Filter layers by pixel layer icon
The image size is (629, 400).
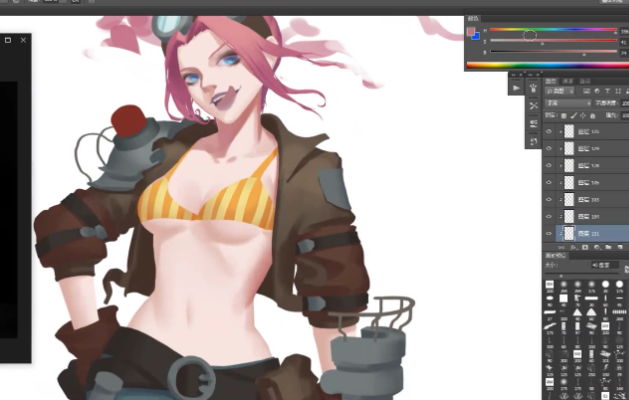tap(586, 91)
